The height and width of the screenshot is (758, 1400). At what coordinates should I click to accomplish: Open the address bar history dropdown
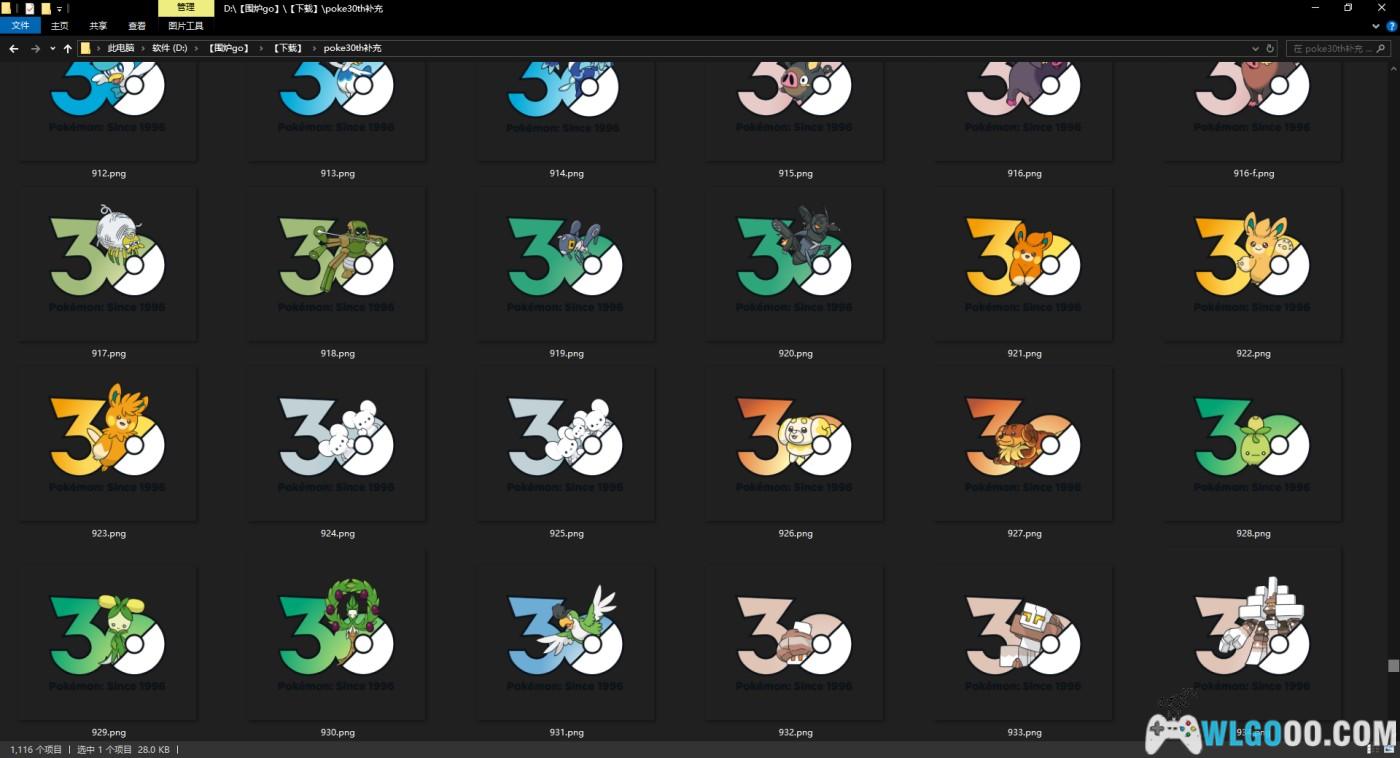pos(1256,48)
